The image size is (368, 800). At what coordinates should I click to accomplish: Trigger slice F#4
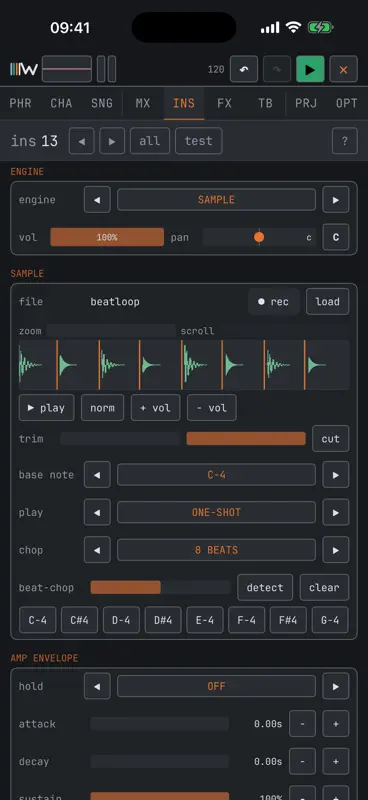coord(288,620)
